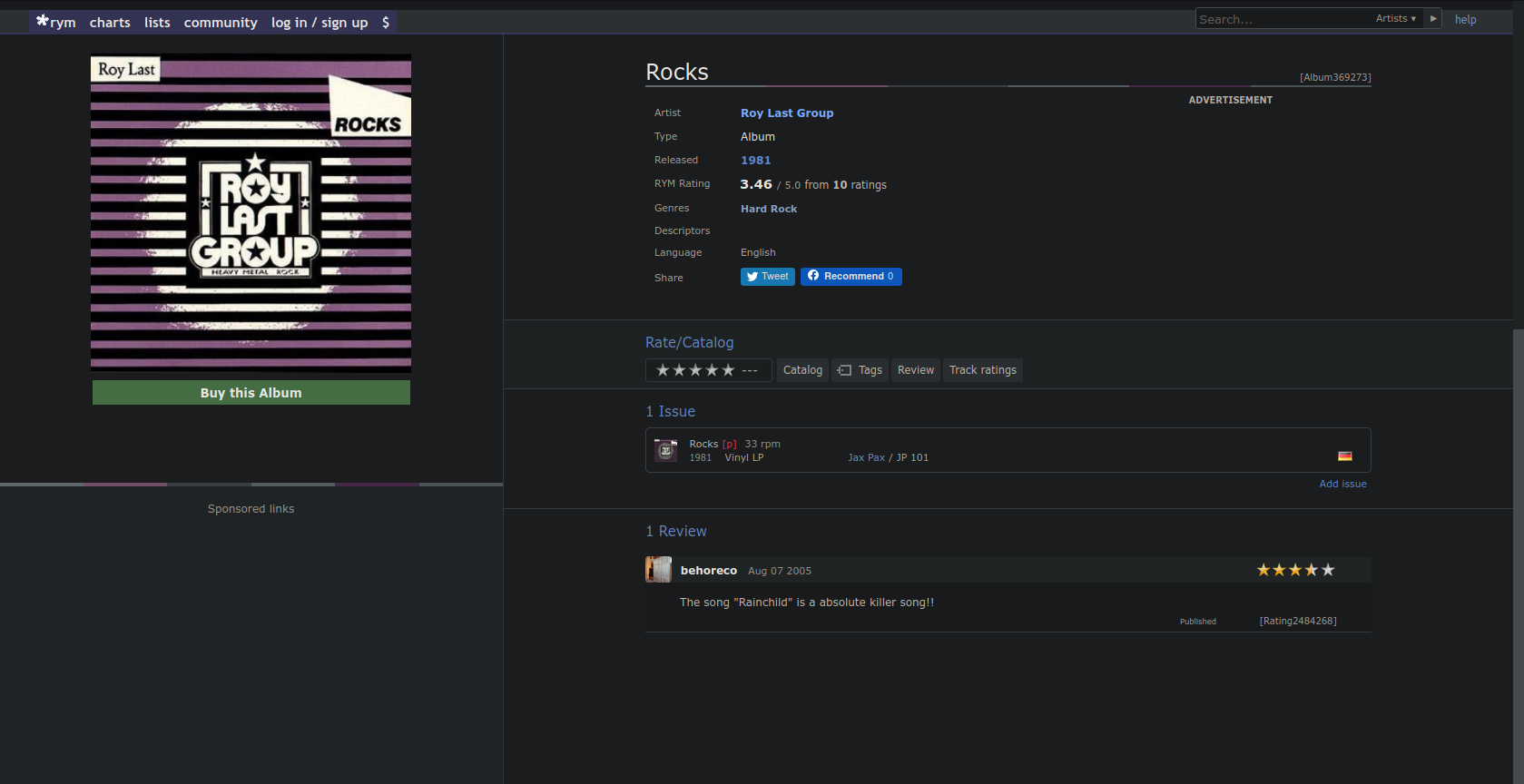
Task: Click the Catalog button
Action: pyautogui.click(x=802, y=370)
